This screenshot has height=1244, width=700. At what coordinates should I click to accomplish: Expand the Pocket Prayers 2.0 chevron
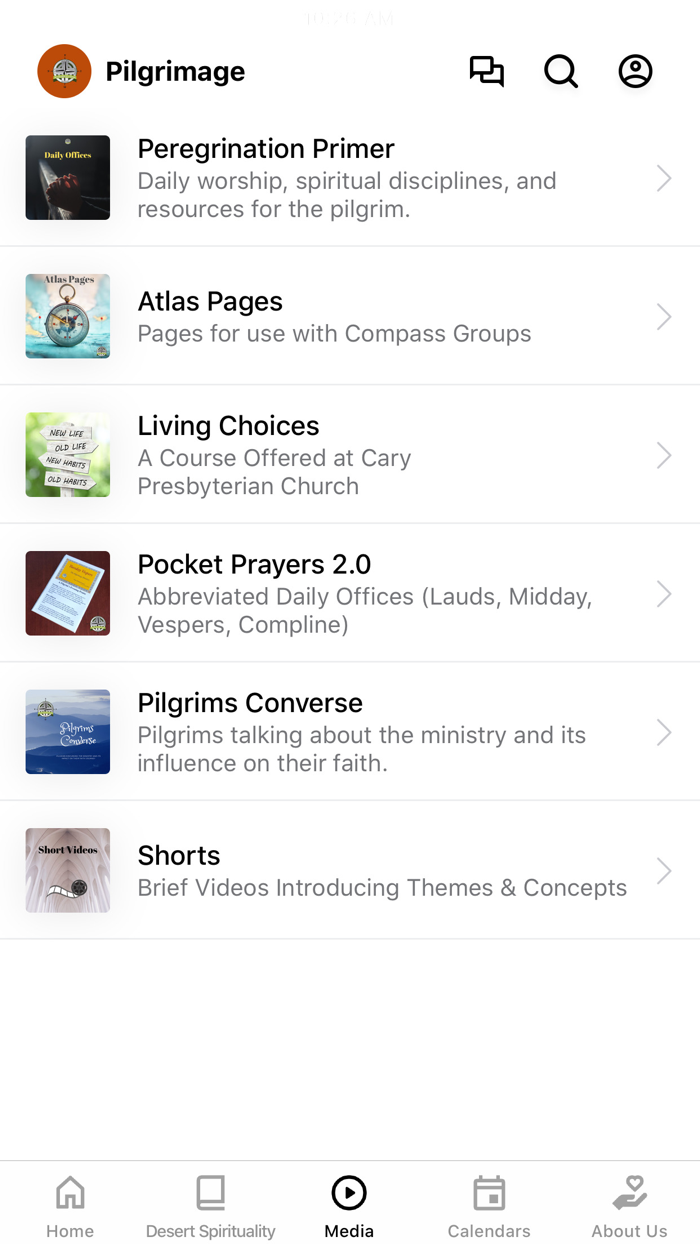pyautogui.click(x=663, y=593)
